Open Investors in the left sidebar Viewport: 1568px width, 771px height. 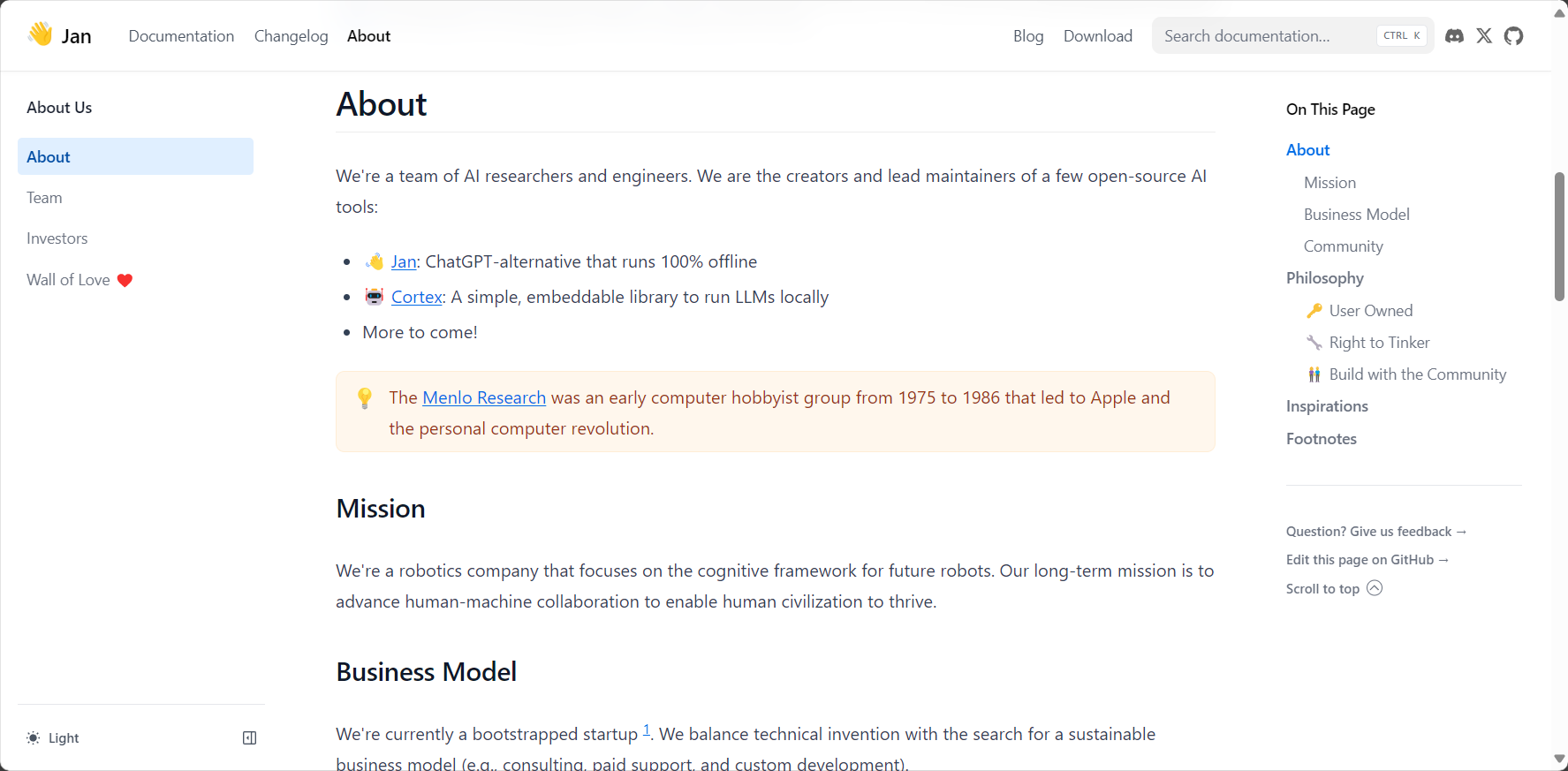click(57, 238)
